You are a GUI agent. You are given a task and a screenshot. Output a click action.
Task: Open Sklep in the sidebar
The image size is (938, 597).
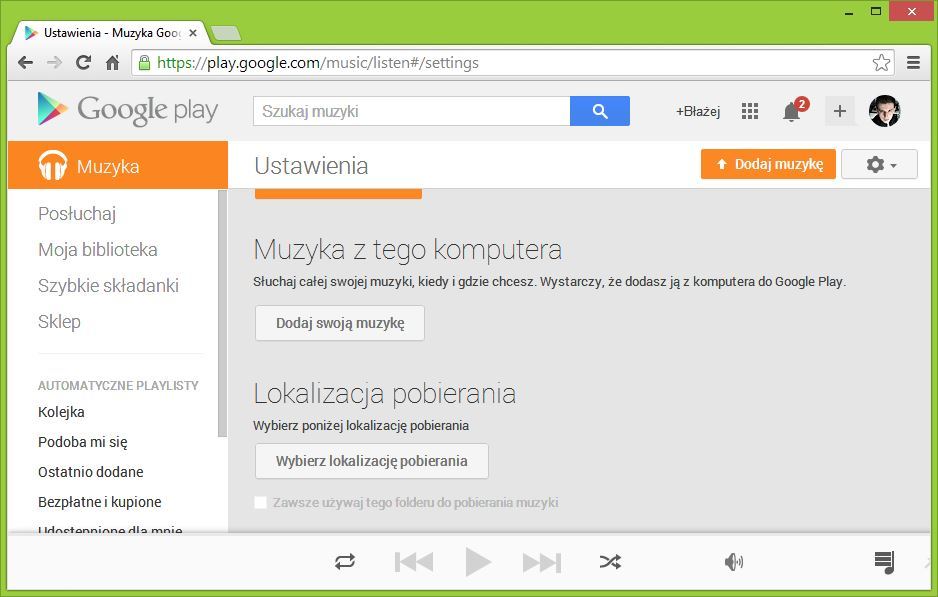(x=59, y=321)
